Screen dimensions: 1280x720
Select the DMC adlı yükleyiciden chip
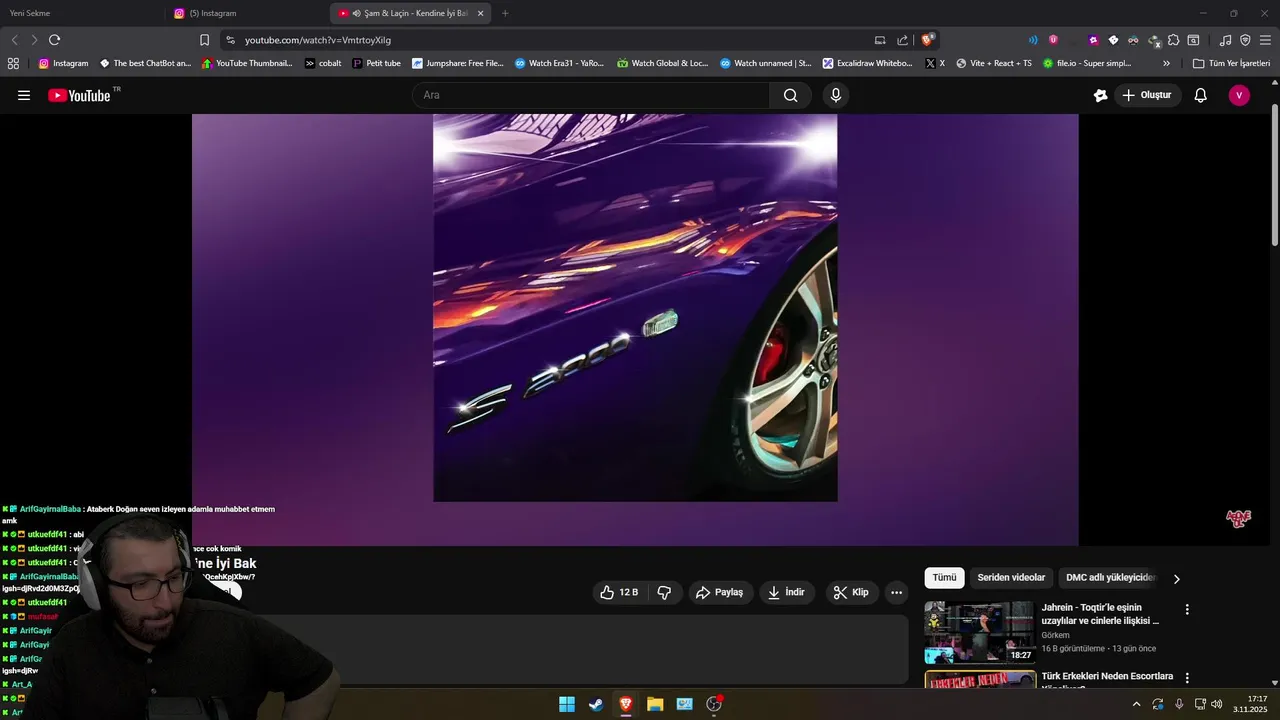[x=1110, y=578]
